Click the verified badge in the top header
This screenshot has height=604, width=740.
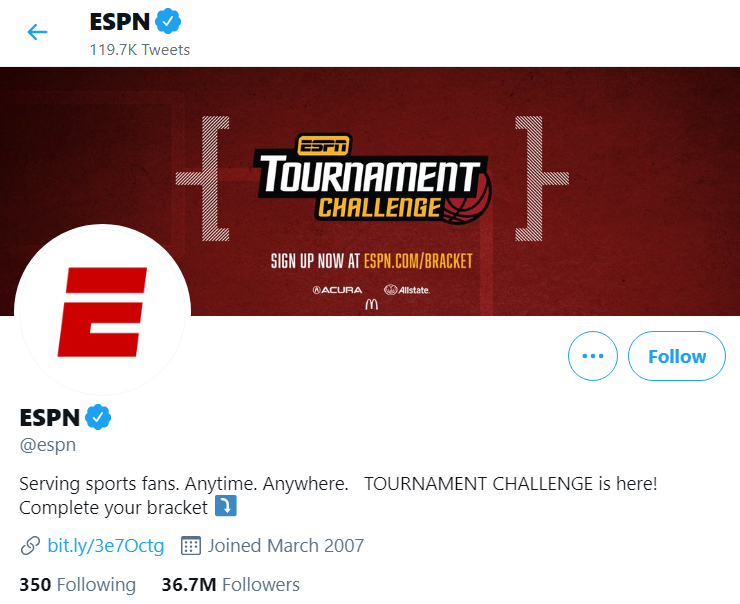[167, 21]
